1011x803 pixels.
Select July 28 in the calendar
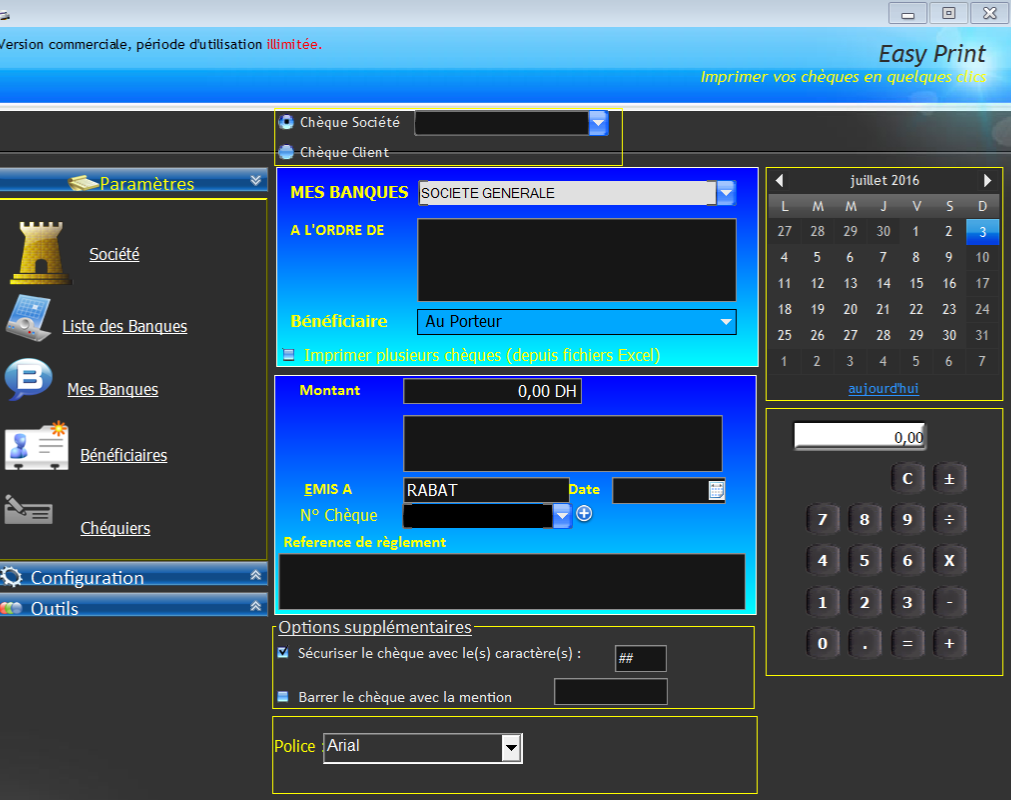(883, 335)
